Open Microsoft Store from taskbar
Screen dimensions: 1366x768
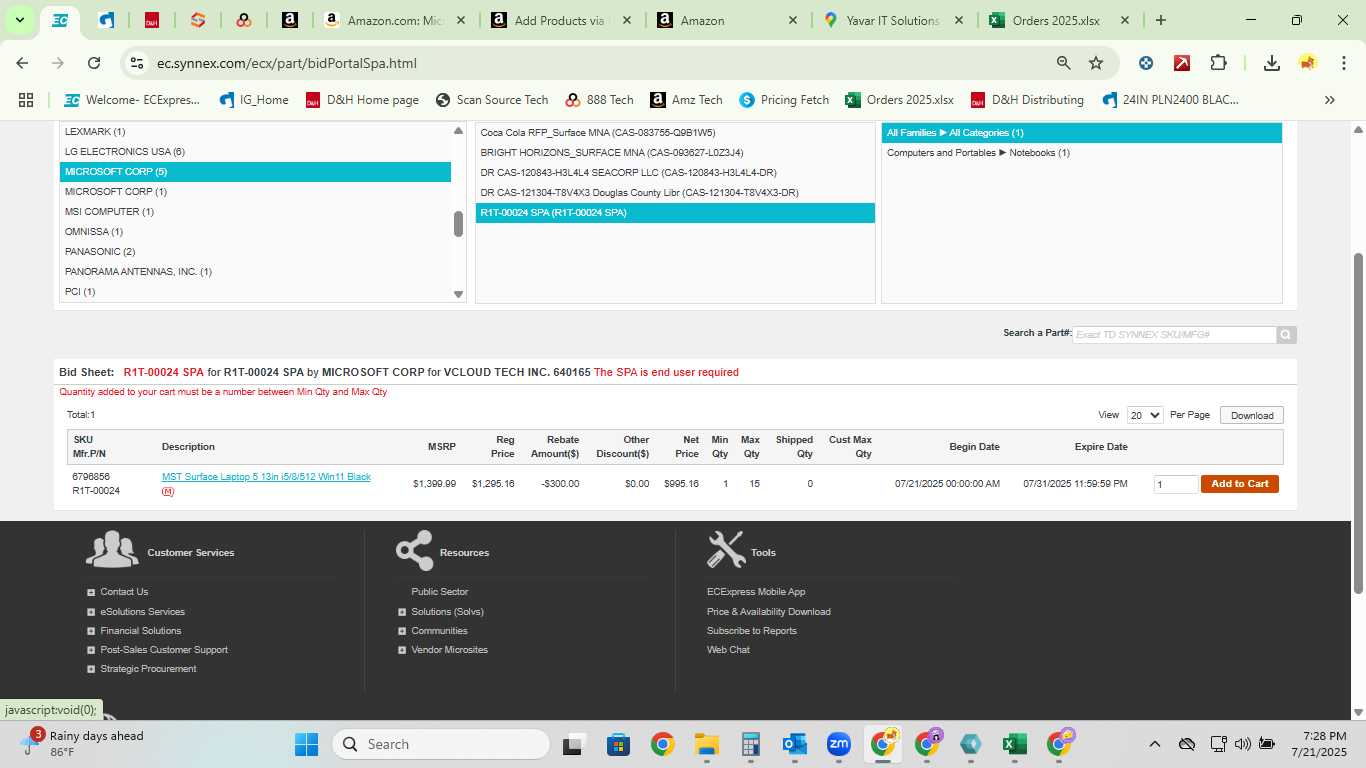pyautogui.click(x=618, y=744)
